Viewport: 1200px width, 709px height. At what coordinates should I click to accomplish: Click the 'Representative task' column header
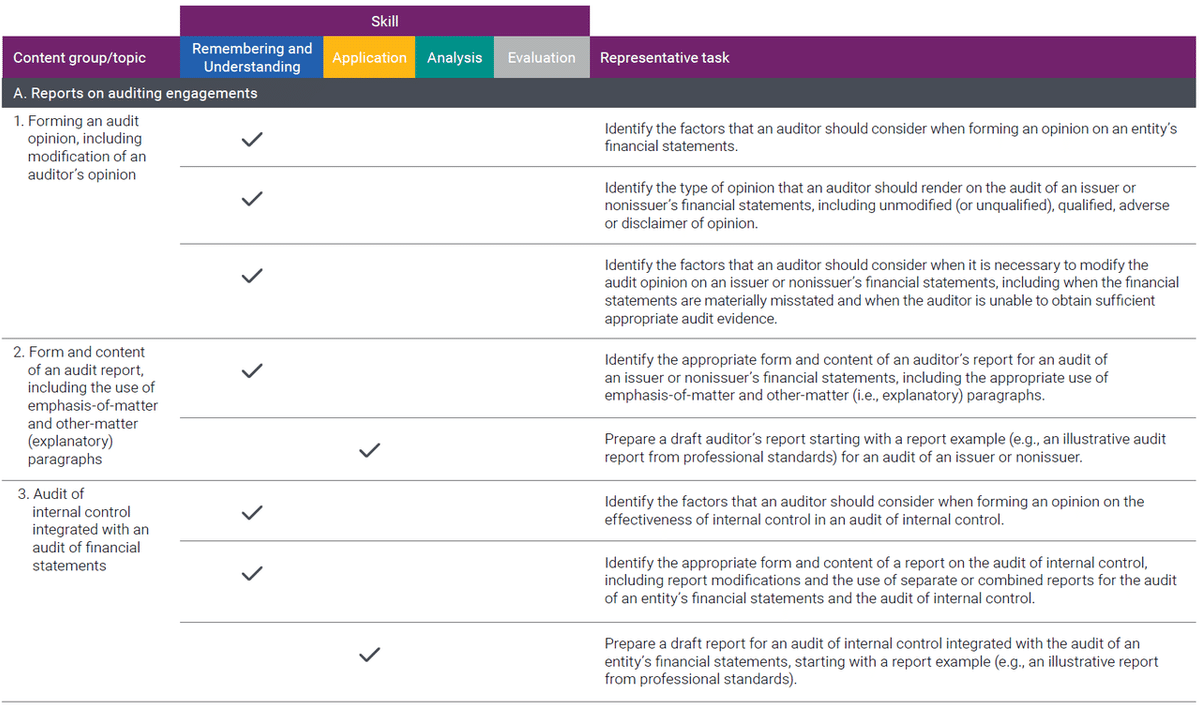(664, 58)
